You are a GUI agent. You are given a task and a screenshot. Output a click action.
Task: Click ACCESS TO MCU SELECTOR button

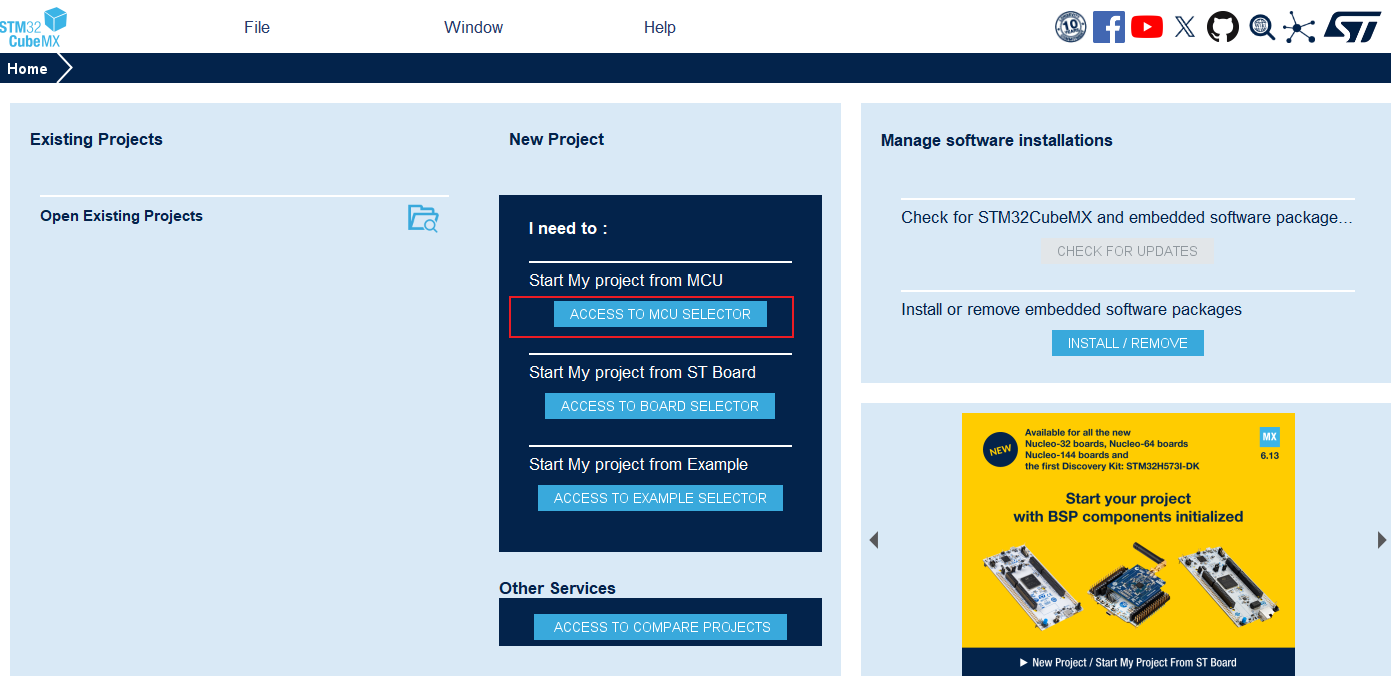click(660, 314)
